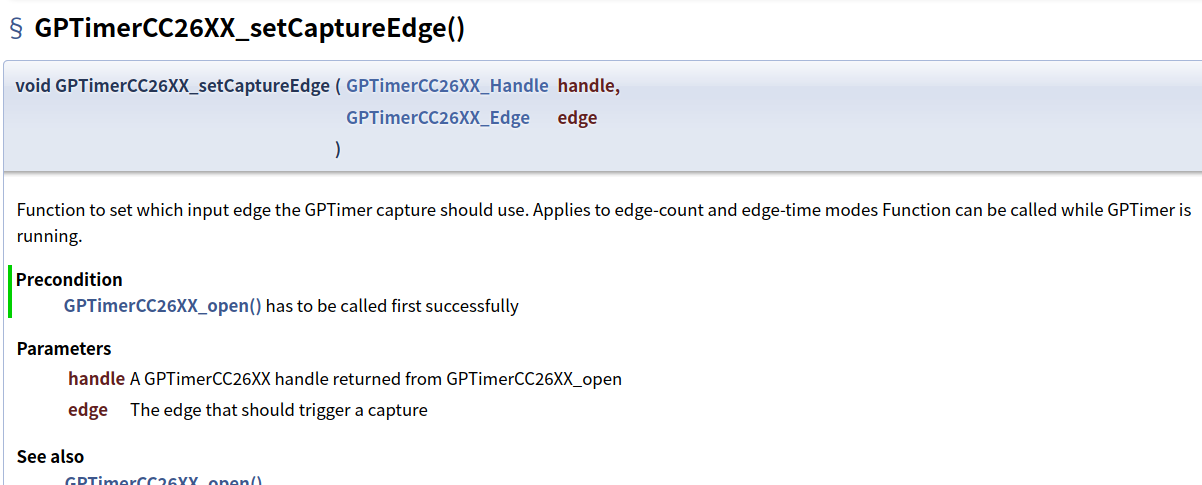Open GPTimerCC26XX_open() link under Precondition

[163, 306]
